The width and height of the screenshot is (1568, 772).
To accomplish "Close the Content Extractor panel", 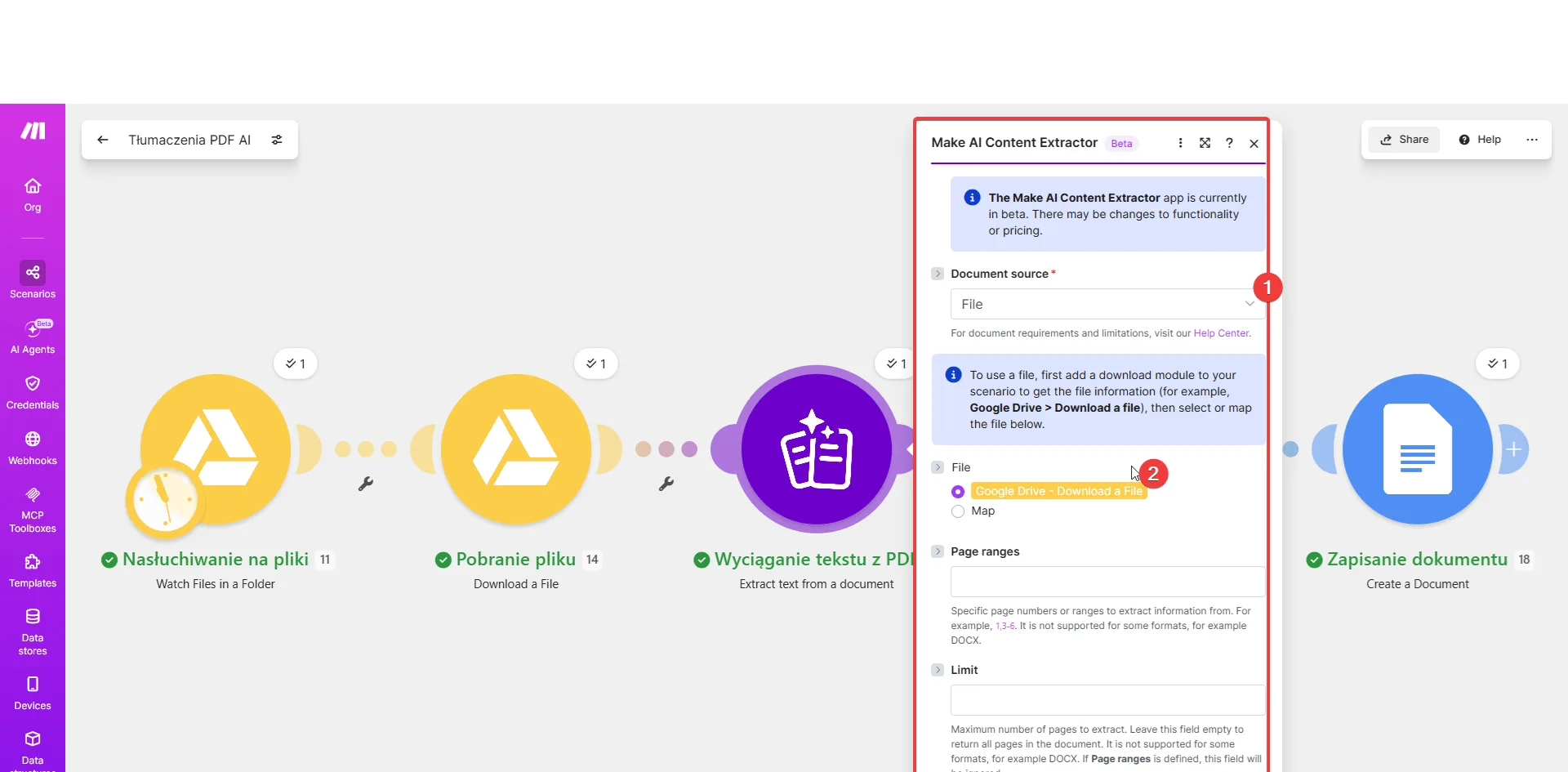I will [1254, 143].
